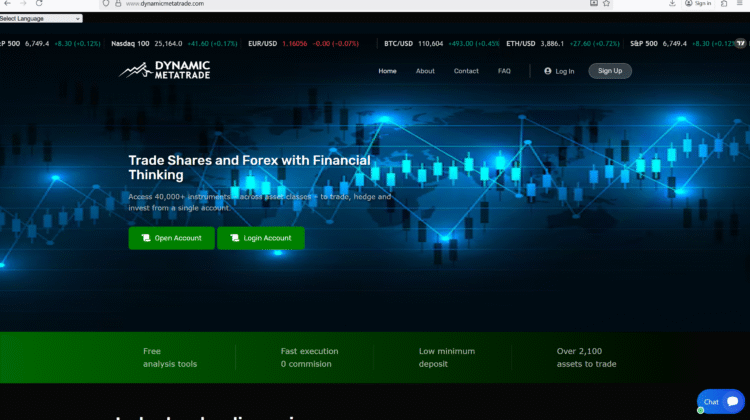750x420 pixels.
Task: Open the About page from navigation
Action: pyautogui.click(x=425, y=71)
